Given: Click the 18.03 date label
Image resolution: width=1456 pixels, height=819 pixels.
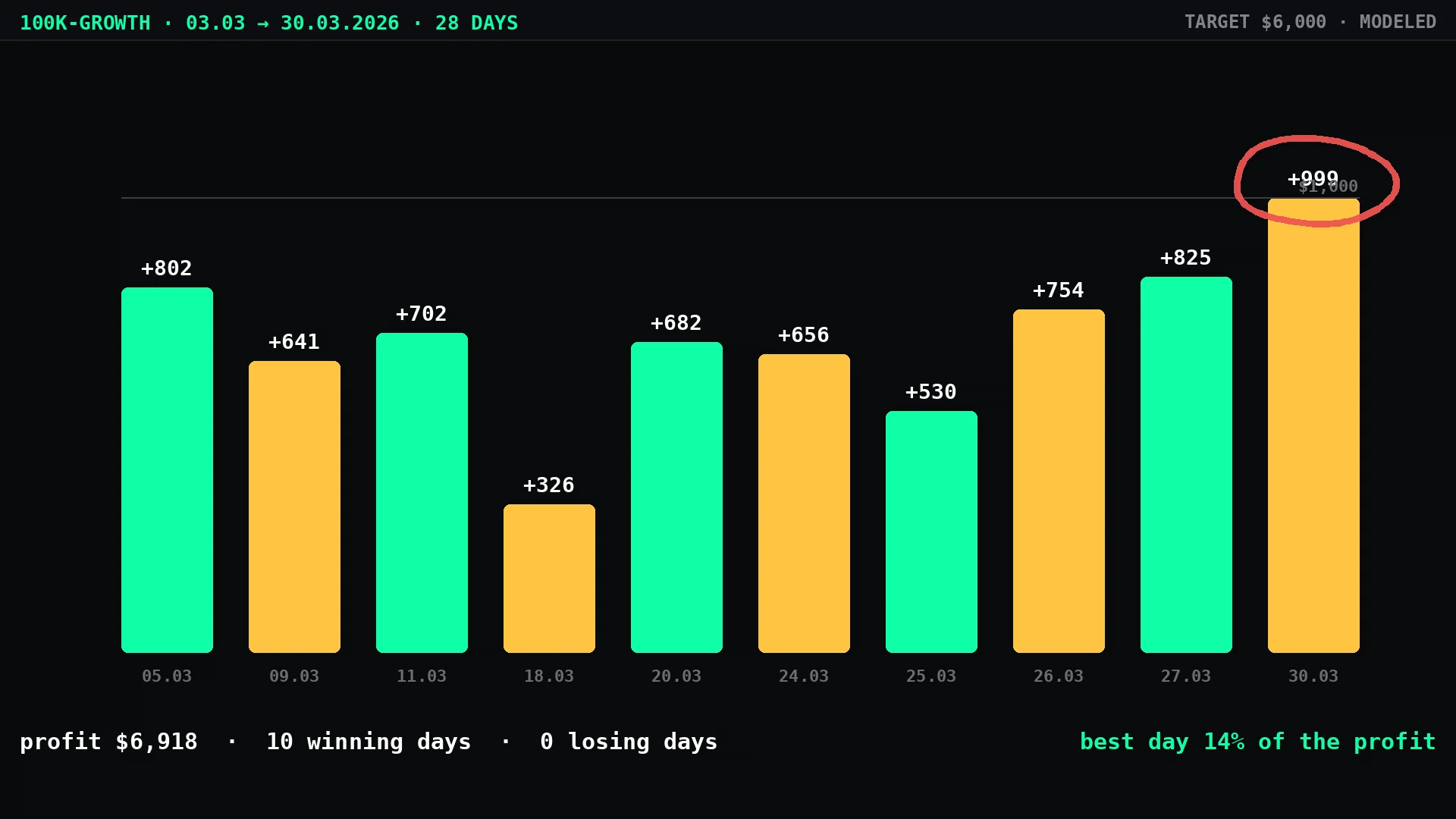Looking at the screenshot, I should (x=549, y=676).
